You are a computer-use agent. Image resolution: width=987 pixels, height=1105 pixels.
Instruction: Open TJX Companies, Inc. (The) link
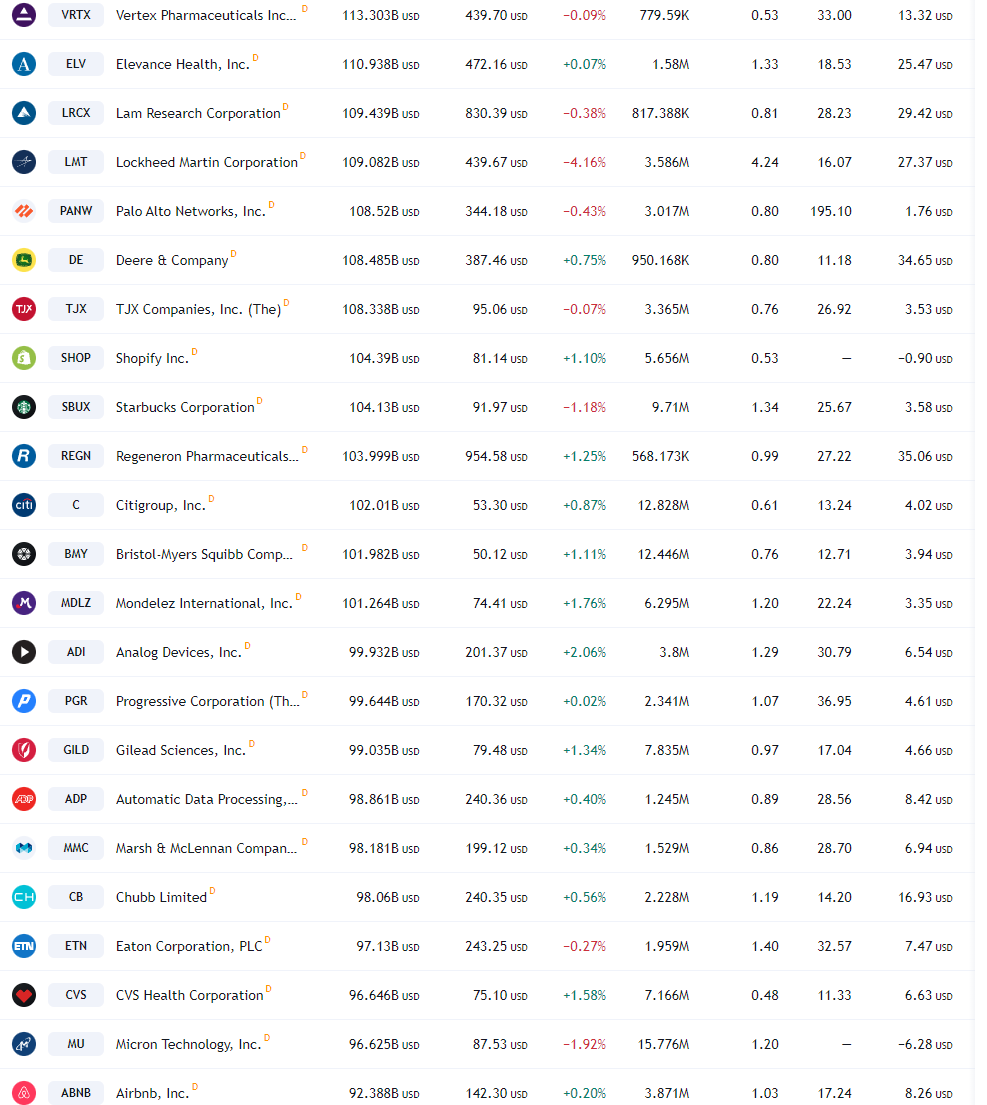(198, 309)
